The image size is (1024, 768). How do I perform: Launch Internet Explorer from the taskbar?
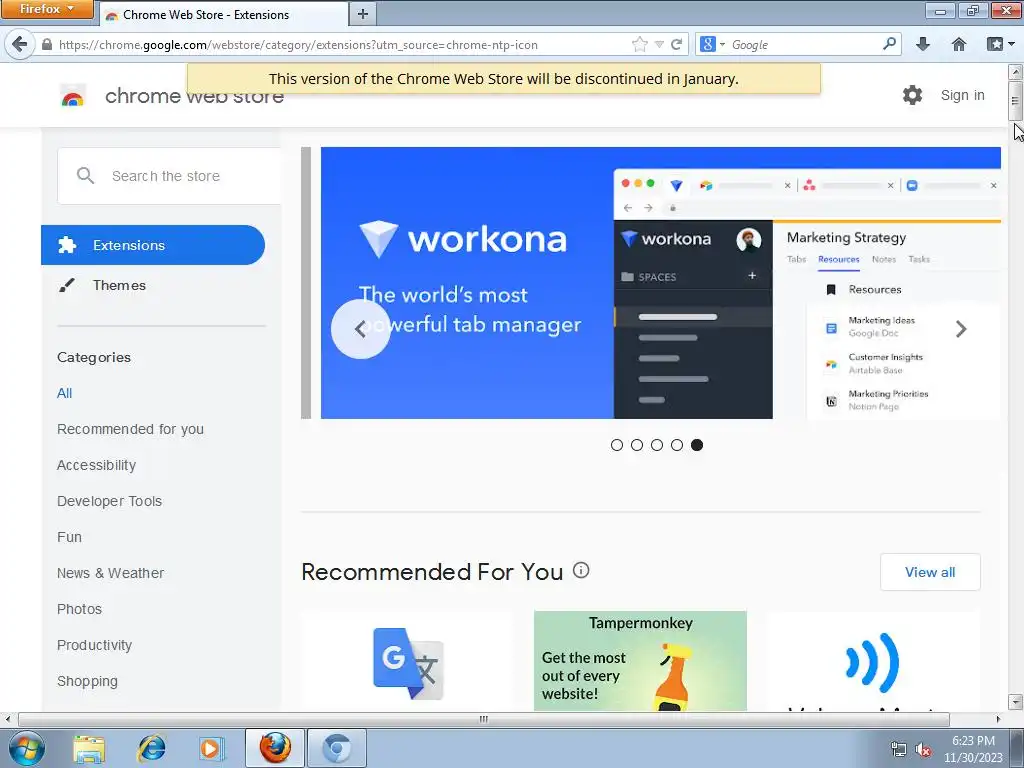click(x=151, y=748)
